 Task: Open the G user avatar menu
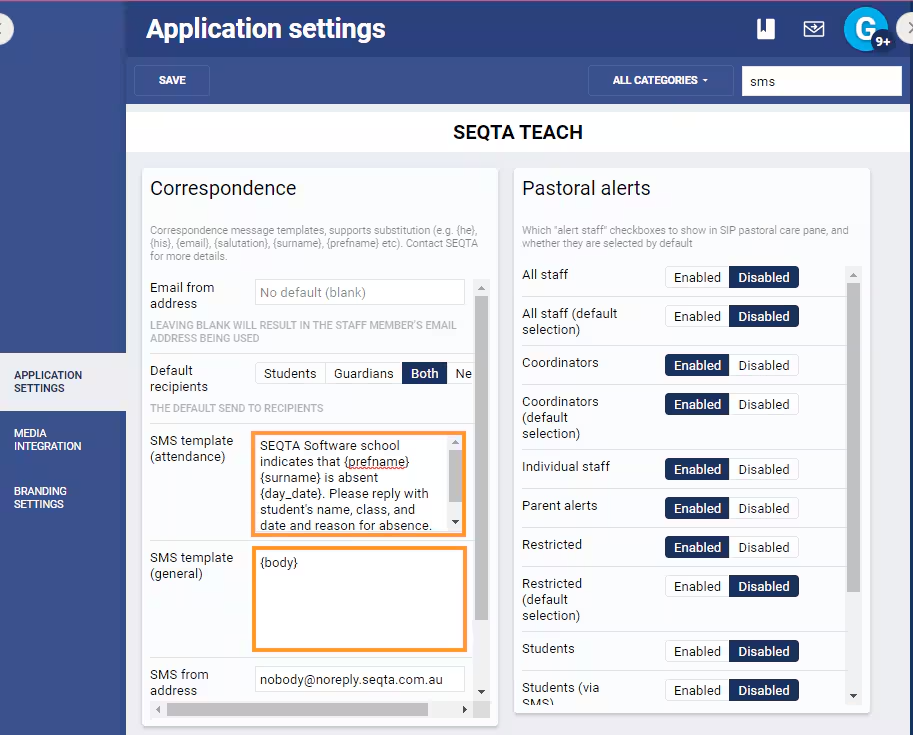(x=866, y=29)
